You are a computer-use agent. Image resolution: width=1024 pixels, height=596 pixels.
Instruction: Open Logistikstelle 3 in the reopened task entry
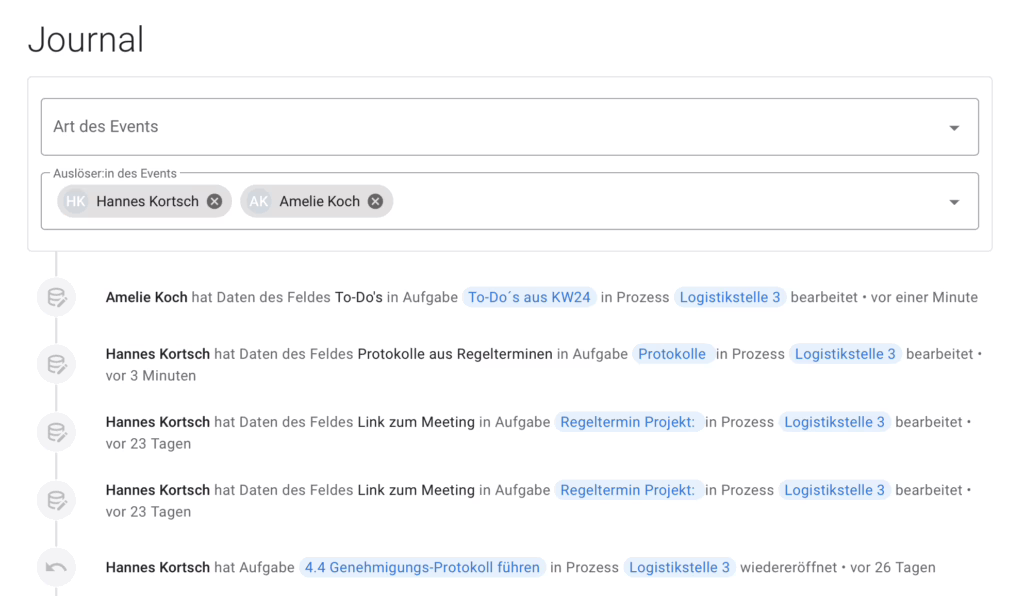[x=679, y=568]
